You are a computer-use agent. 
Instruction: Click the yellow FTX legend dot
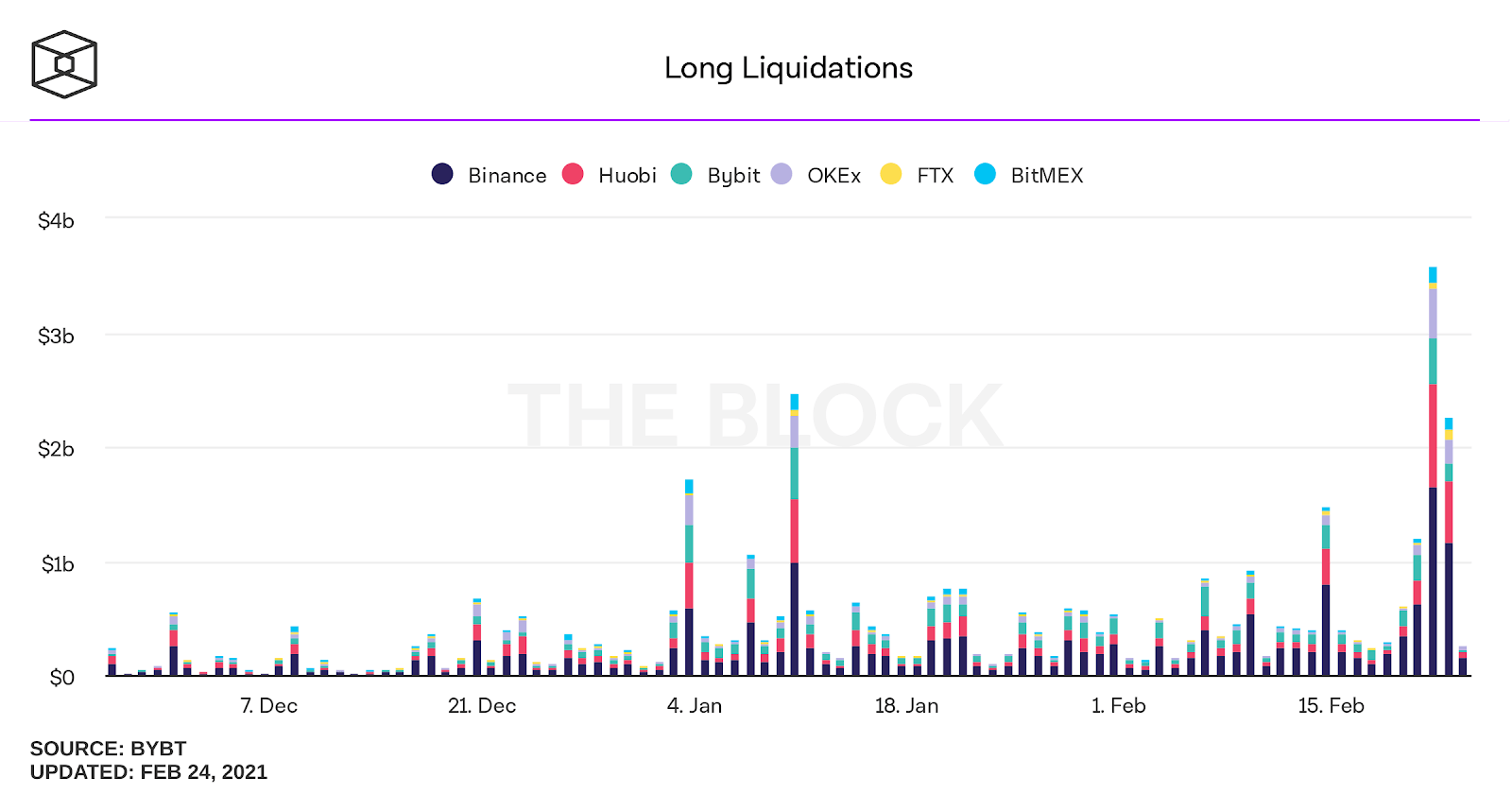pos(890,174)
